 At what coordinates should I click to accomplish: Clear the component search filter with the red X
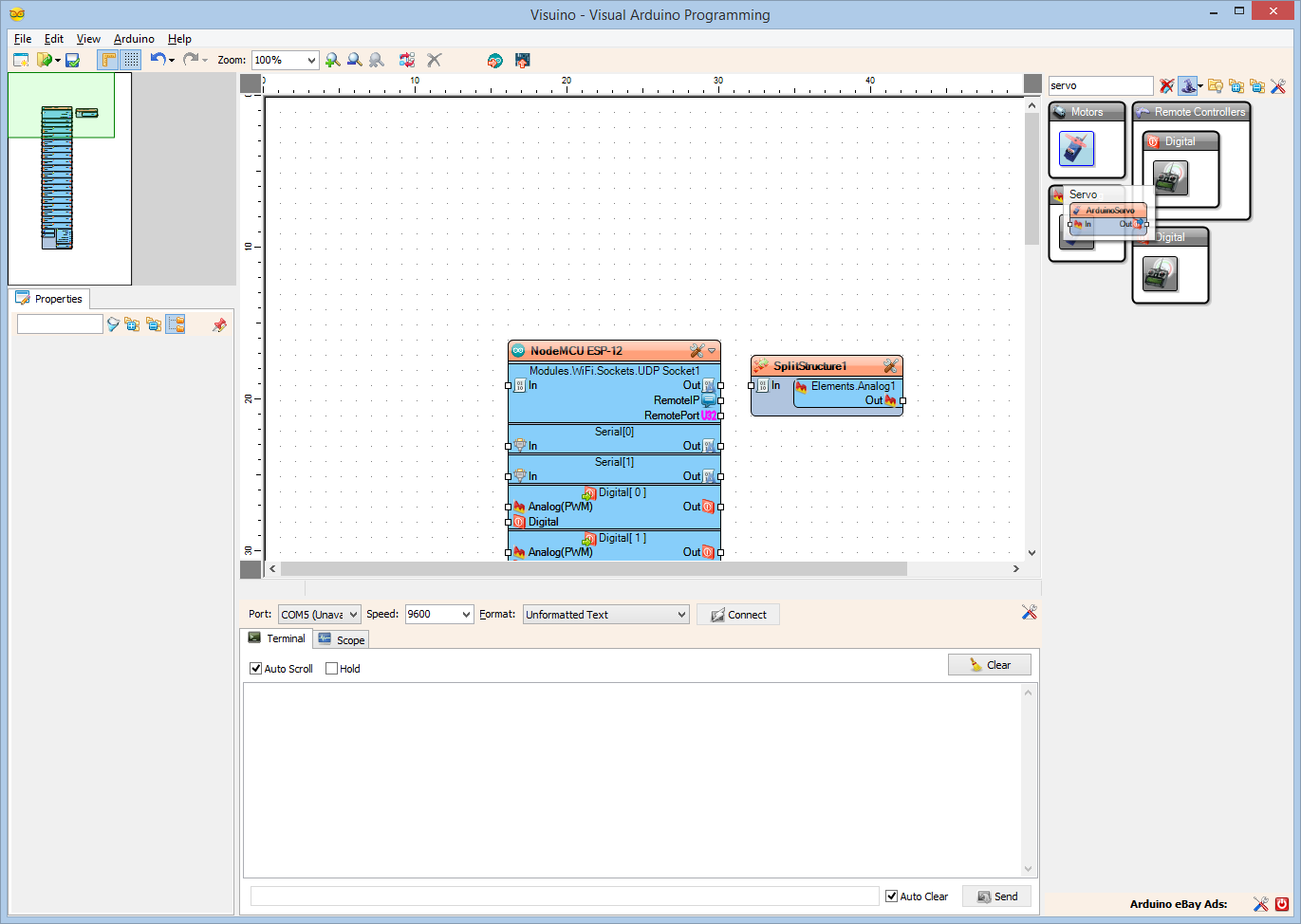[1166, 85]
